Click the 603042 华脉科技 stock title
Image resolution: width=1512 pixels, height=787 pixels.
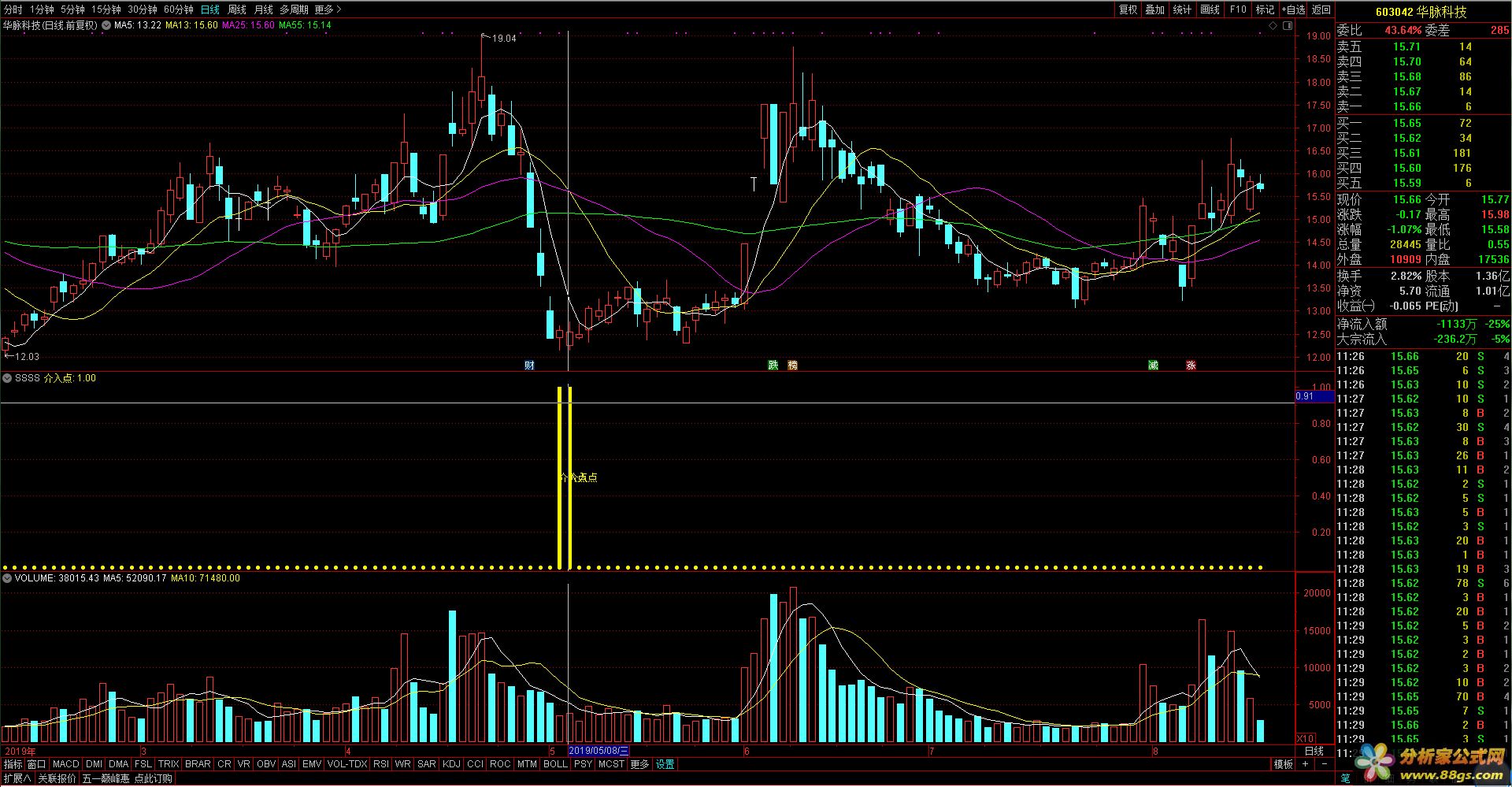tap(1421, 12)
